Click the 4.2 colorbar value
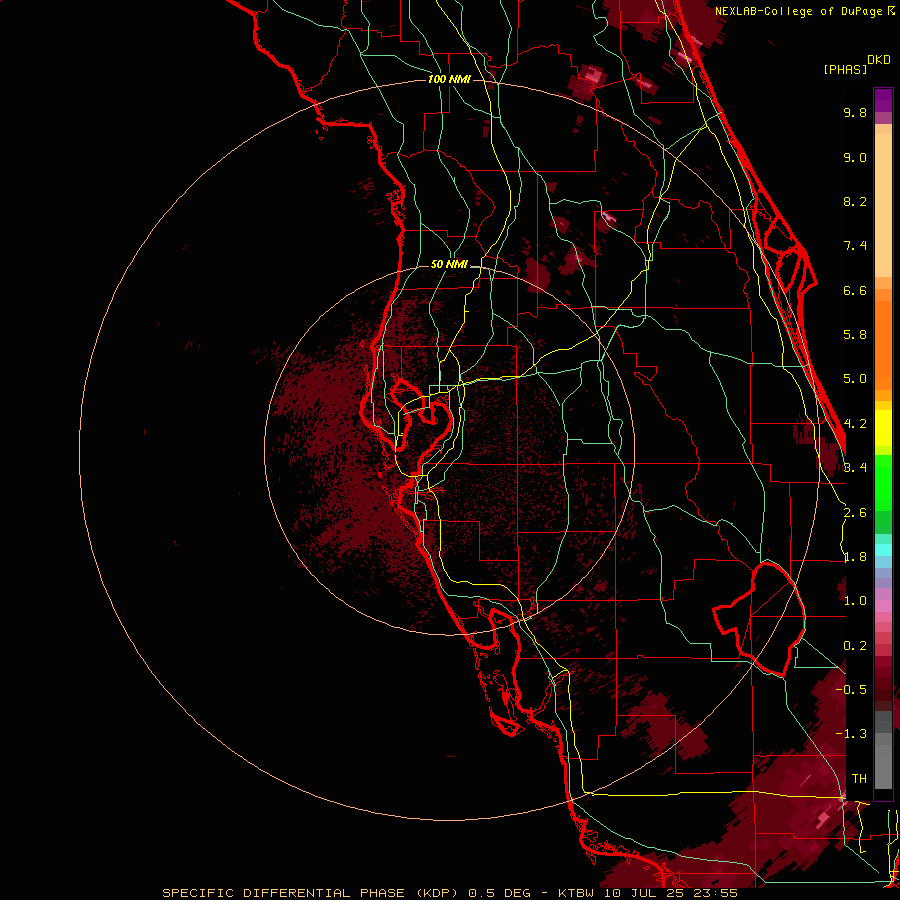 coord(856,424)
